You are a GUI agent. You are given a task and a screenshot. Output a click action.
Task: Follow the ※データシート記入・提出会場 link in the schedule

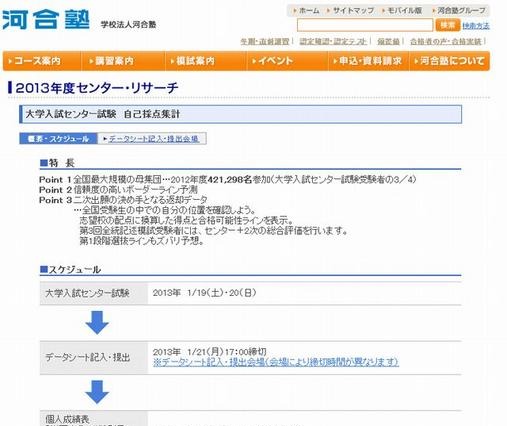click(276, 362)
